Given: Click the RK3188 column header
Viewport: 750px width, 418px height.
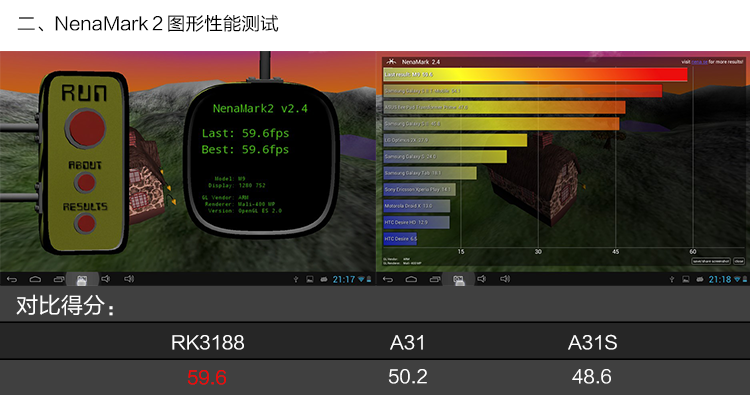Looking at the screenshot, I should [208, 342].
